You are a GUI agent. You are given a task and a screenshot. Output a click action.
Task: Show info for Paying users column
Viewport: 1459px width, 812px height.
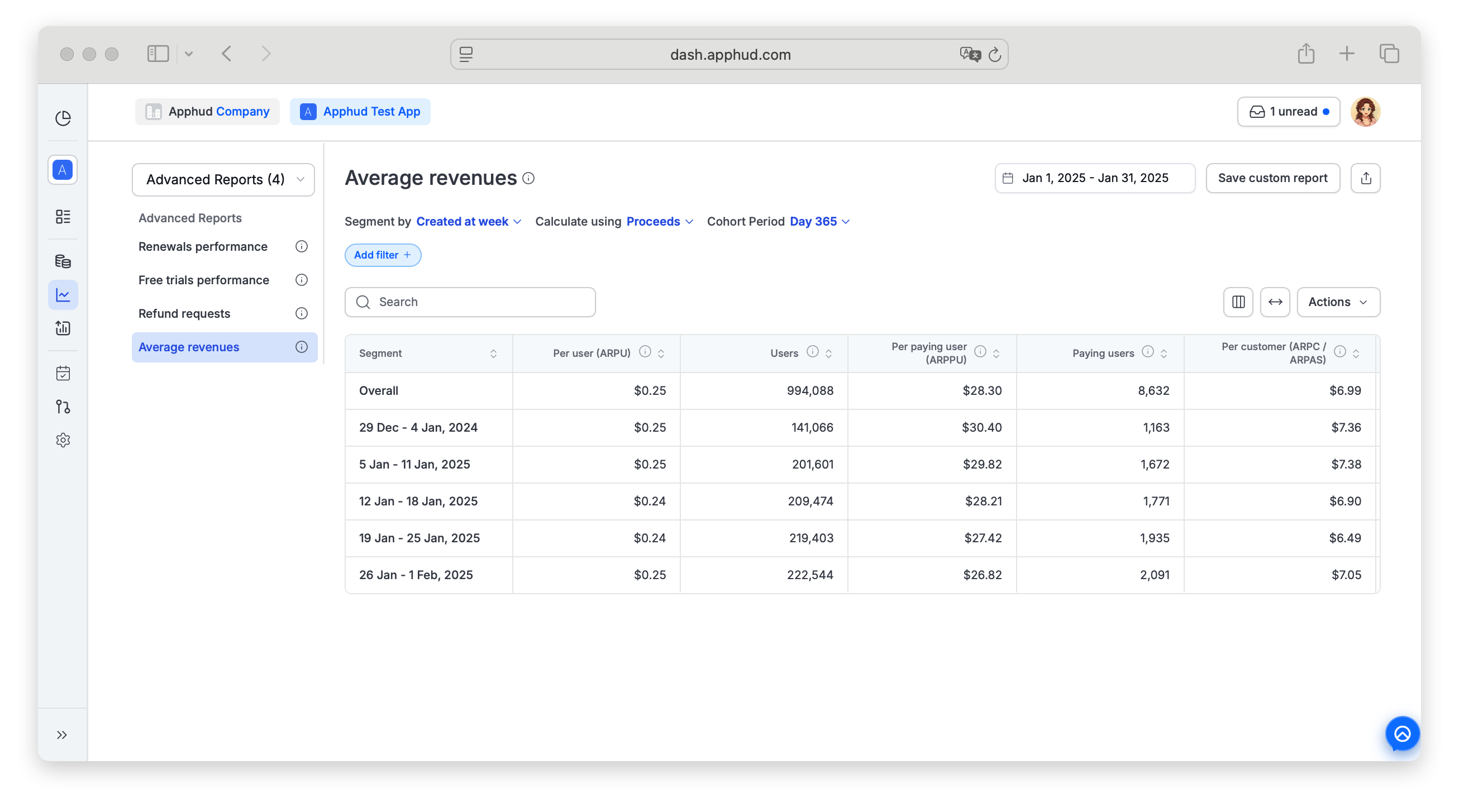point(1147,352)
